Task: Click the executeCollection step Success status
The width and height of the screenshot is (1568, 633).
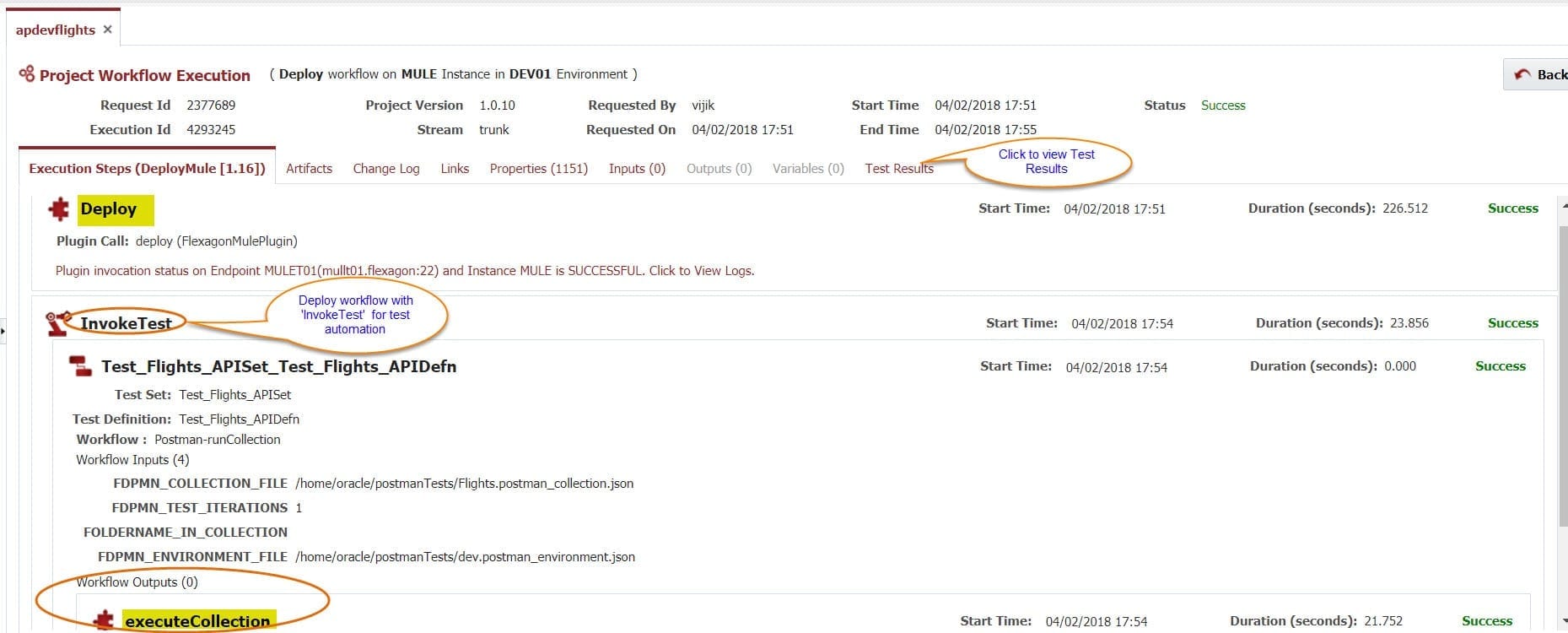Action: click(1487, 621)
